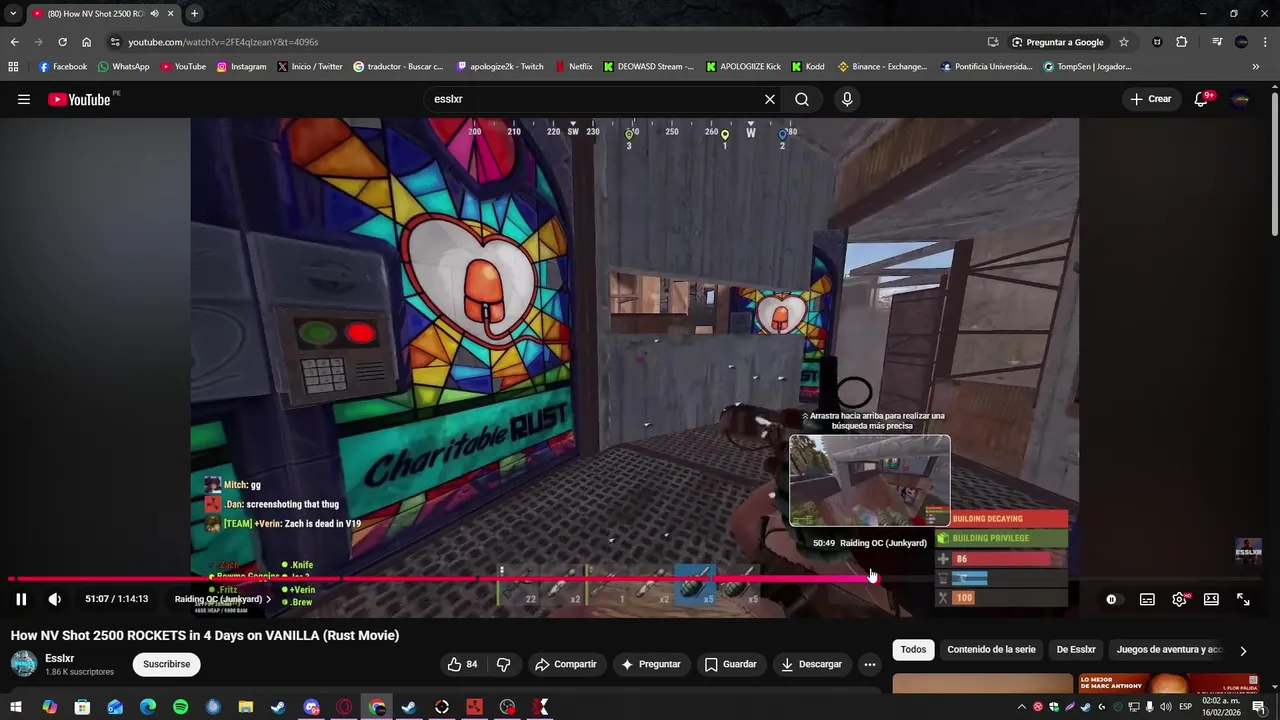Mute the video volume speaker icon
The image size is (1280, 720).
point(55,599)
